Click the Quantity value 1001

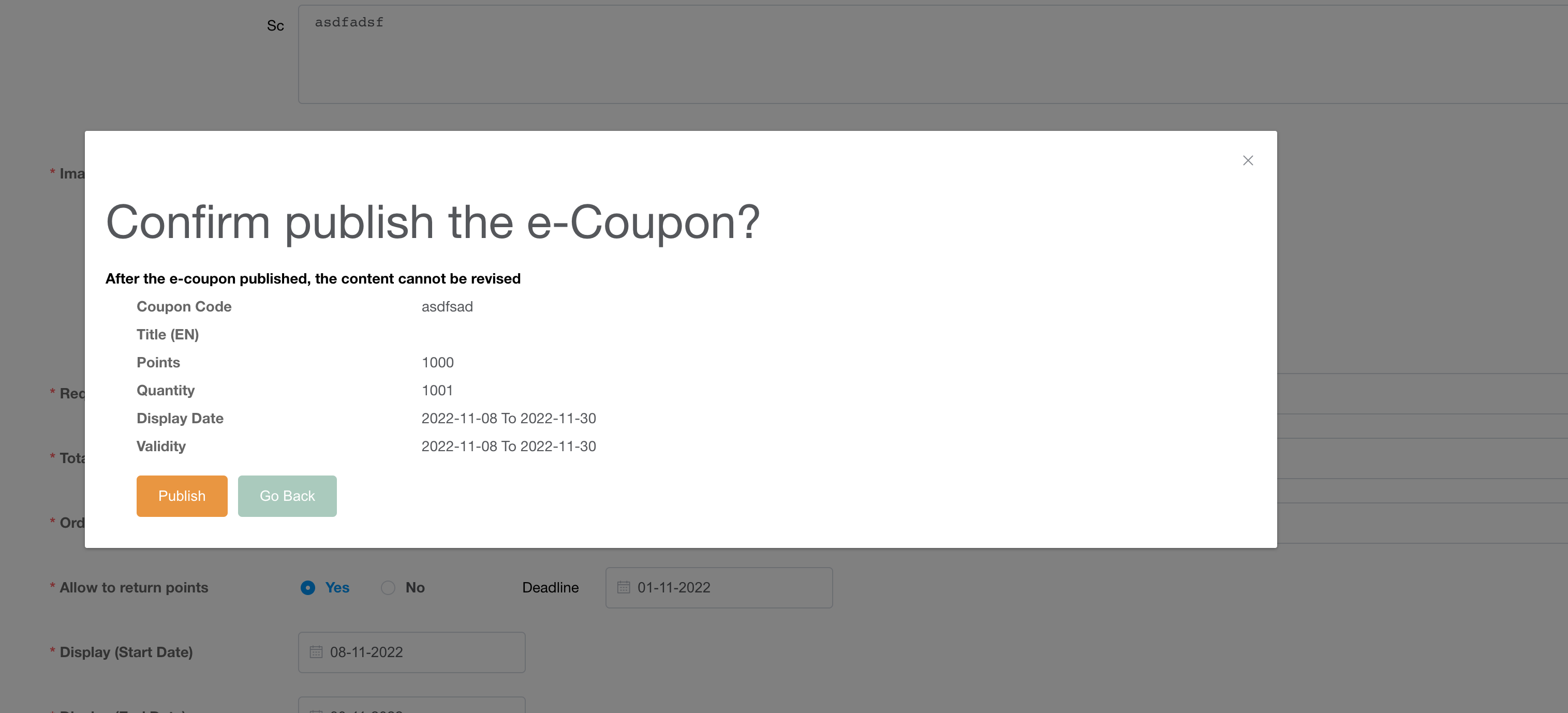pyautogui.click(x=437, y=391)
